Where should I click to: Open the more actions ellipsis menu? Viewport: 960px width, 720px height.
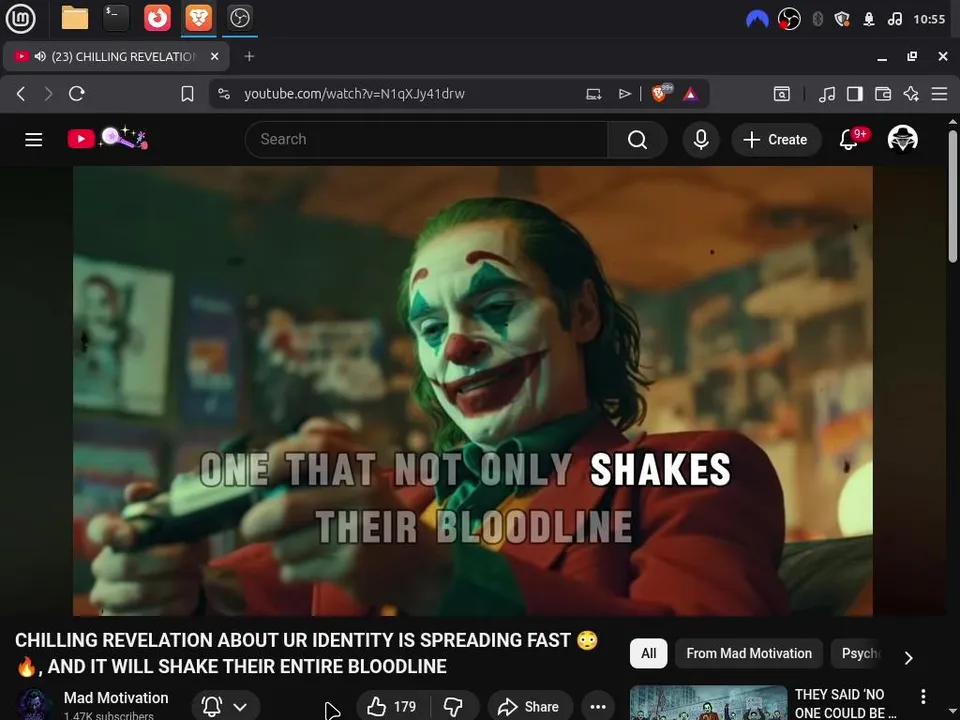pos(598,707)
